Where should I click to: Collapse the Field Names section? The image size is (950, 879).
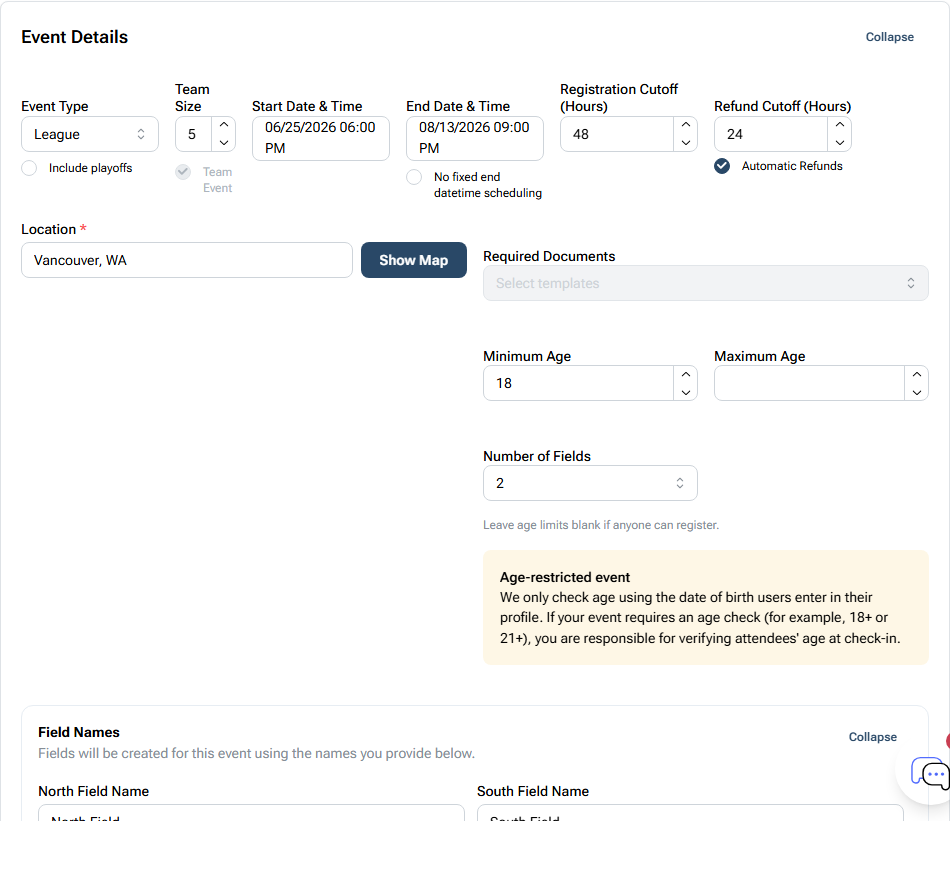pos(872,737)
